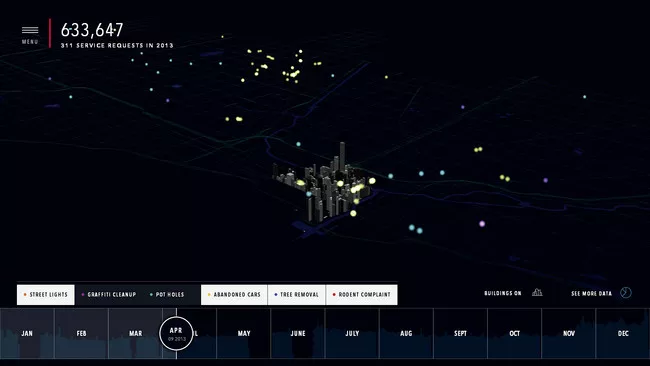This screenshot has height=366, width=650.
Task: Click the 633,647 service requests counter
Action: click(92, 30)
